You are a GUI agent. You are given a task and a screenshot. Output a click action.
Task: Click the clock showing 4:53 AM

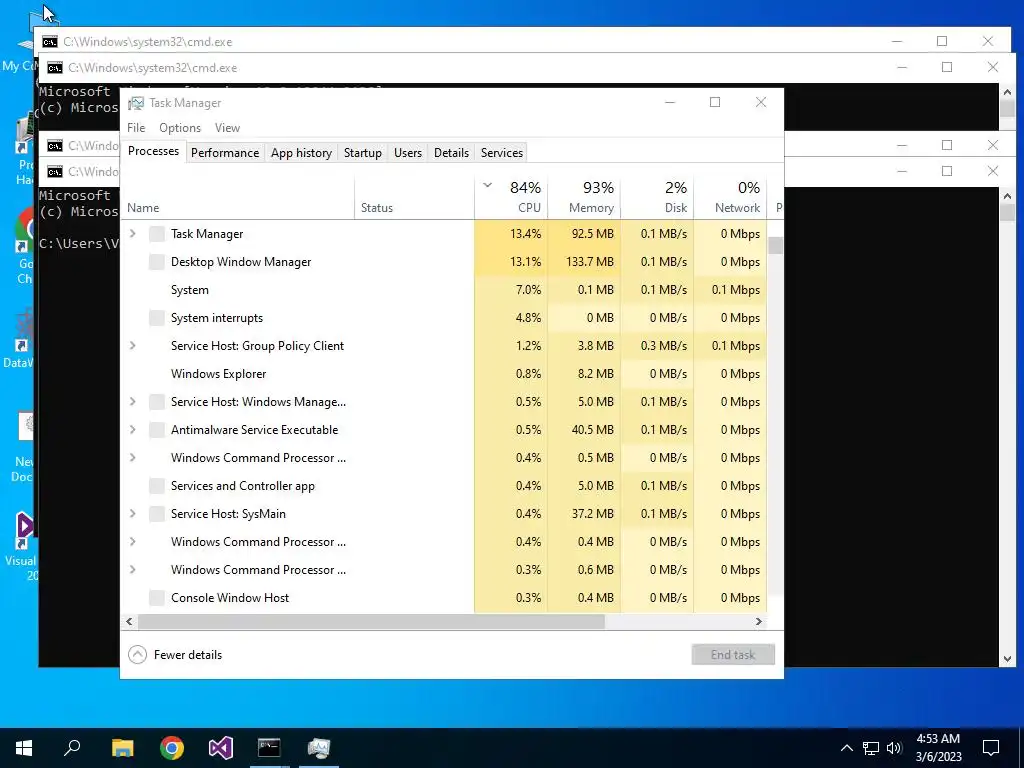click(938, 739)
